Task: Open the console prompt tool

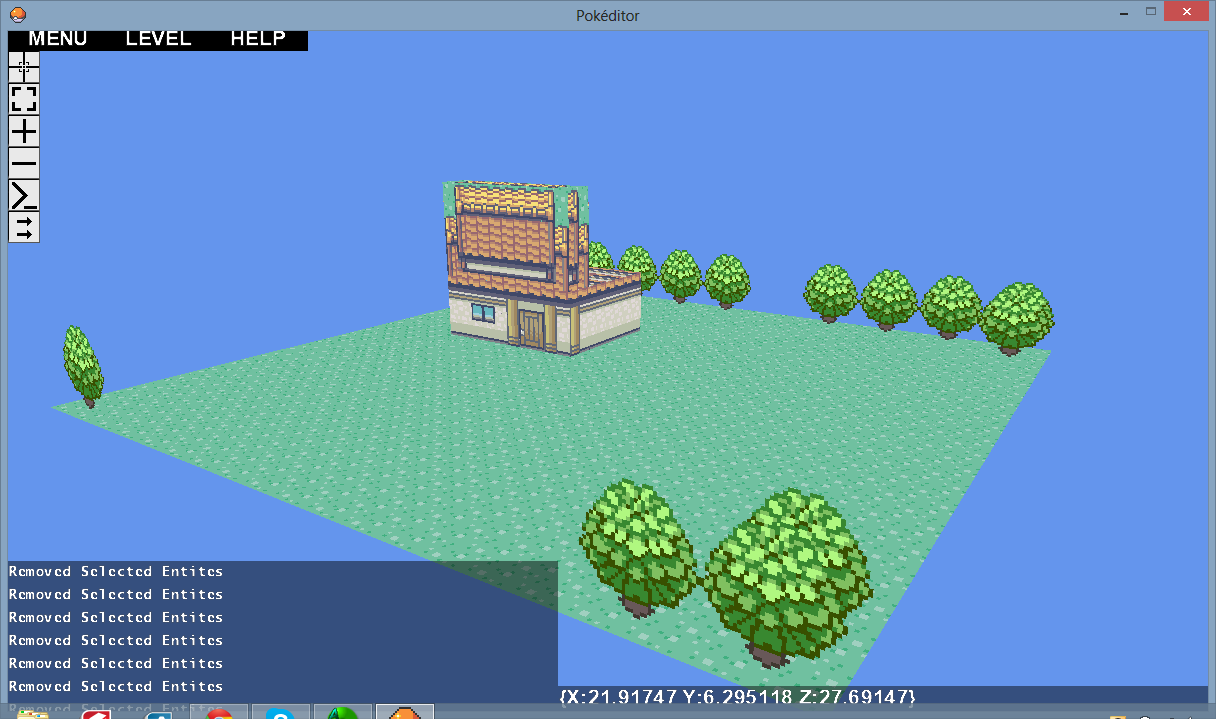Action: (x=24, y=195)
